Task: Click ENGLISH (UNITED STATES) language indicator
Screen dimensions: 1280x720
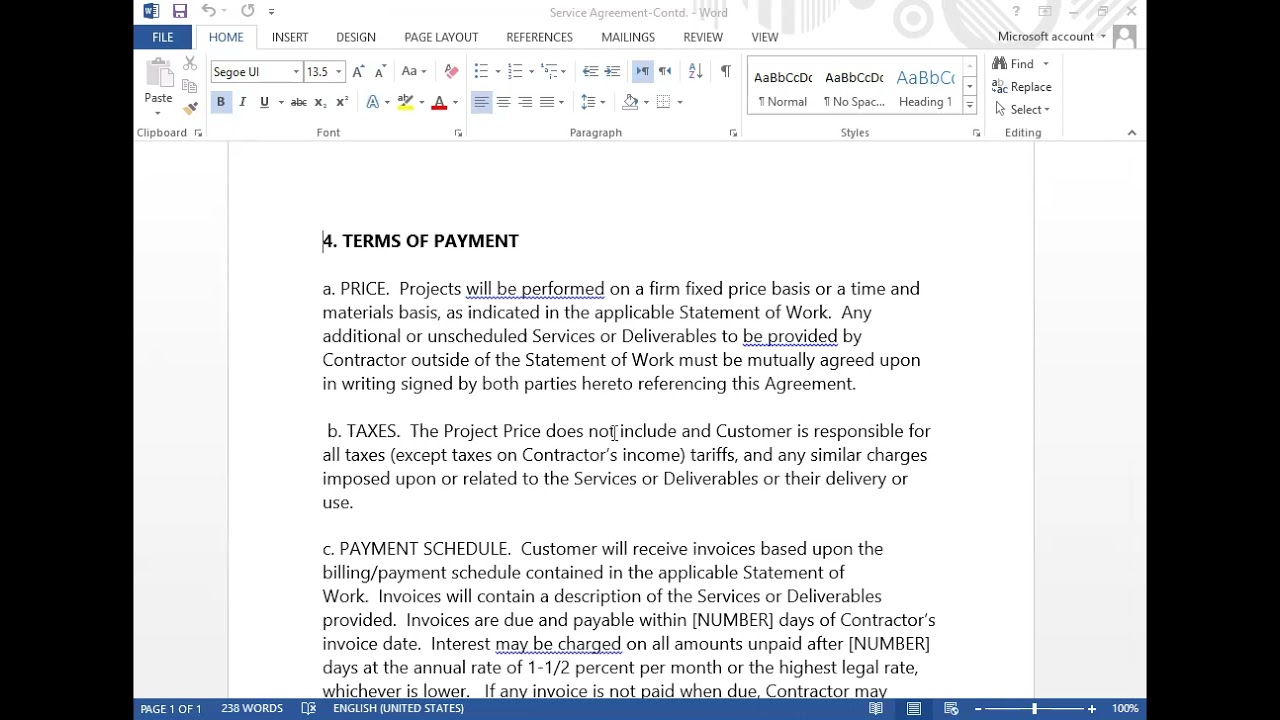Action: click(398, 708)
